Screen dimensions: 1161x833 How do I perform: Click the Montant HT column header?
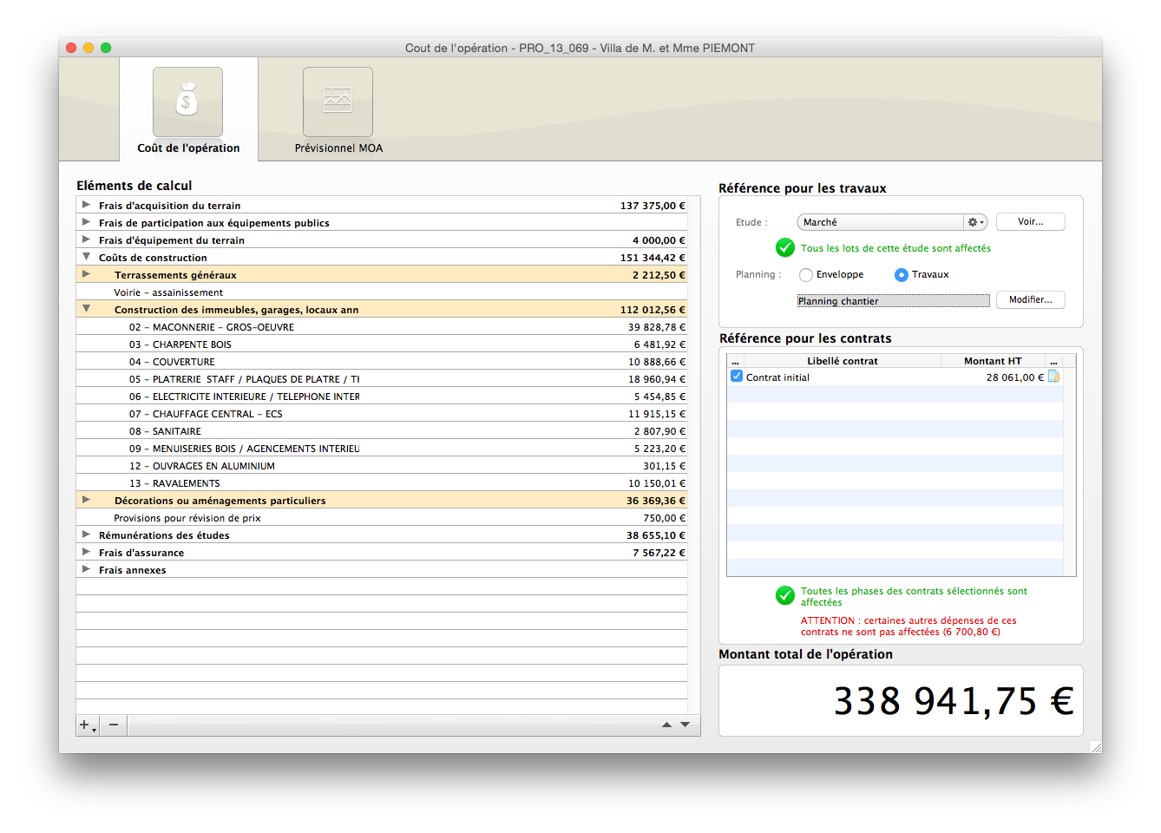992,361
